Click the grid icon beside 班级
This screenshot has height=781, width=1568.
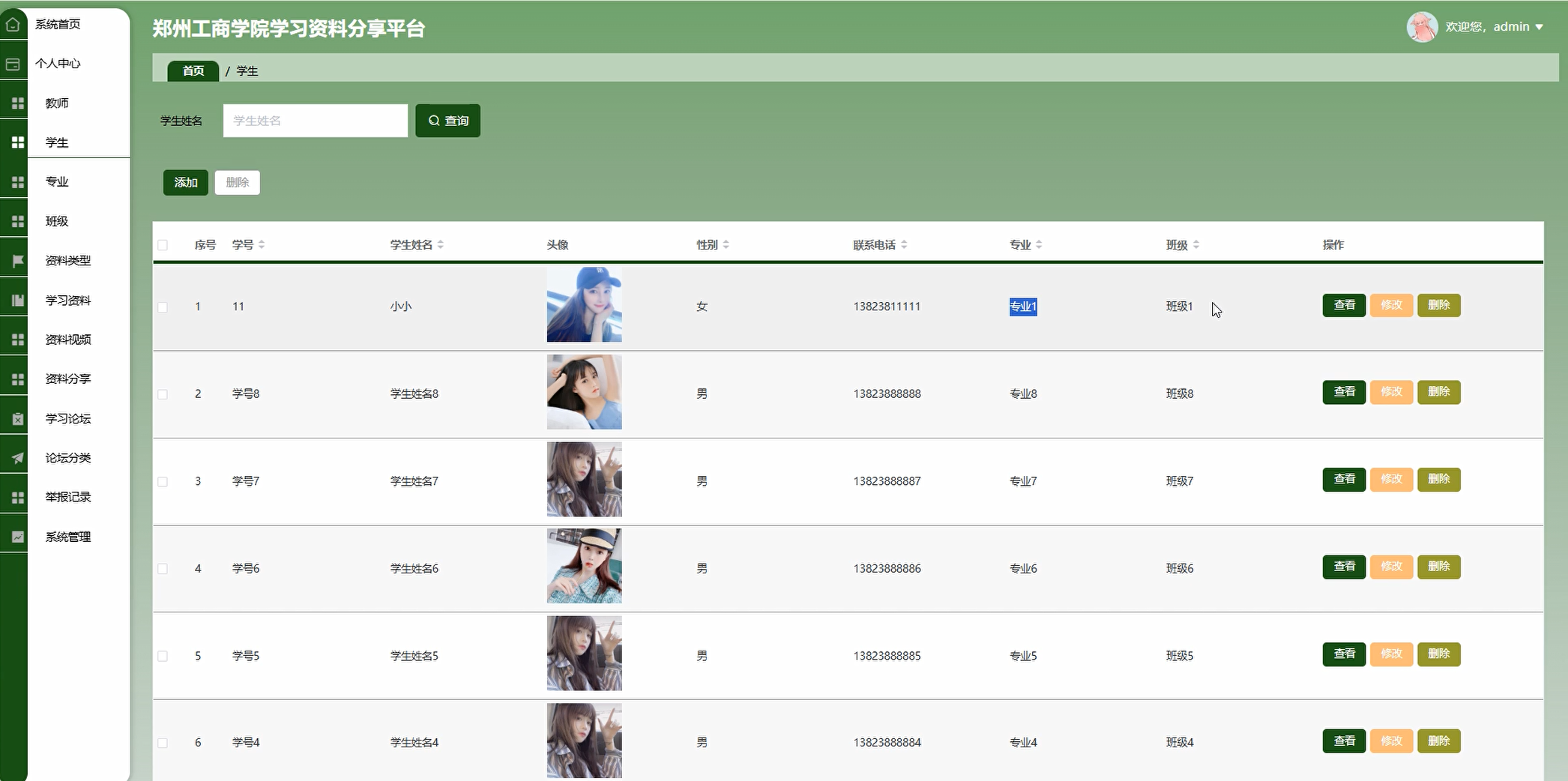[x=18, y=221]
